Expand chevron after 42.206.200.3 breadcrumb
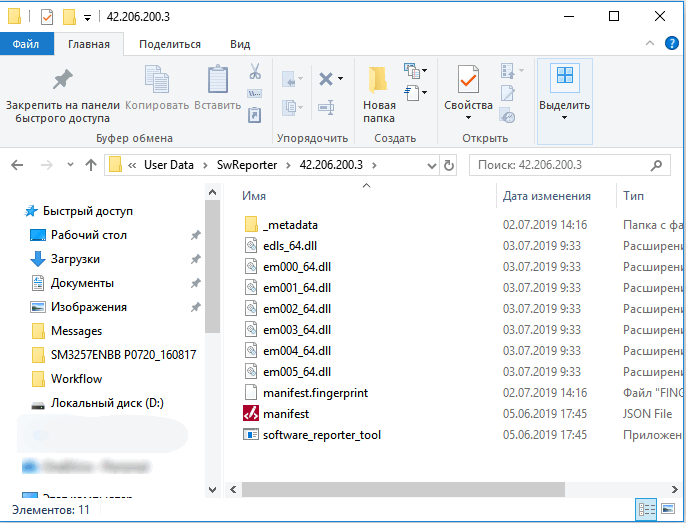 coord(374,165)
